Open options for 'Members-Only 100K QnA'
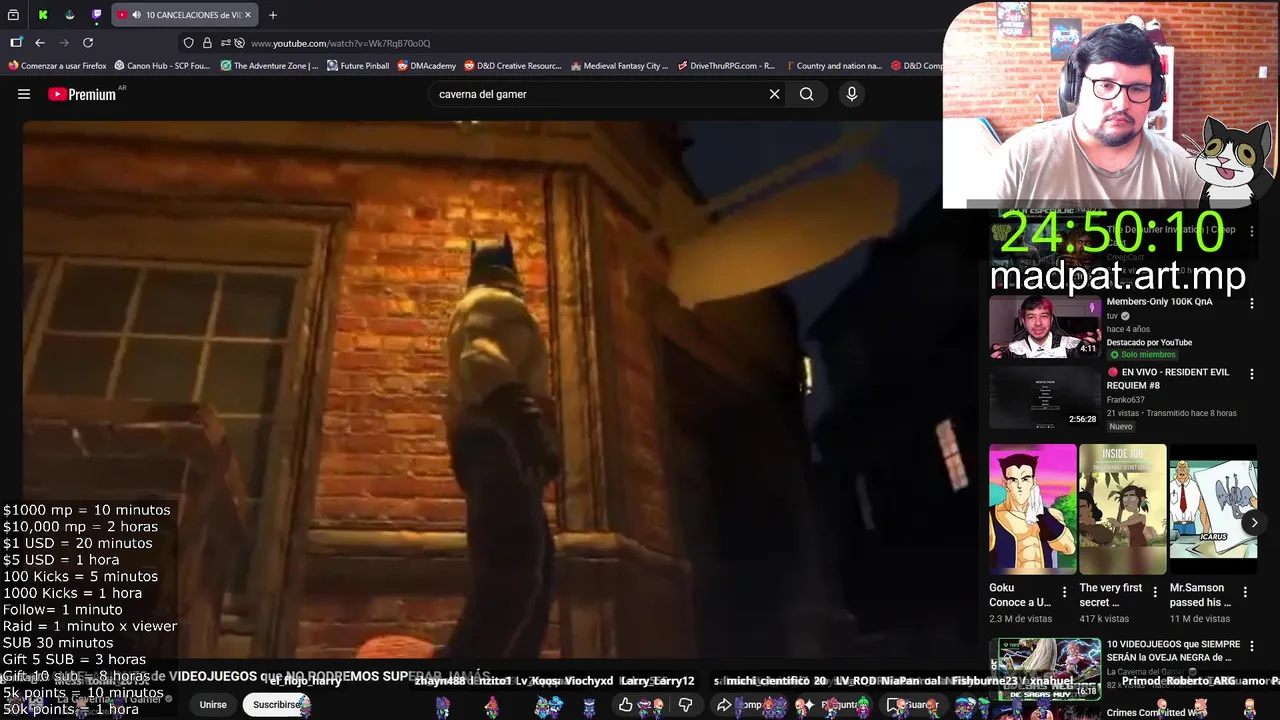1280x720 pixels. [x=1252, y=304]
